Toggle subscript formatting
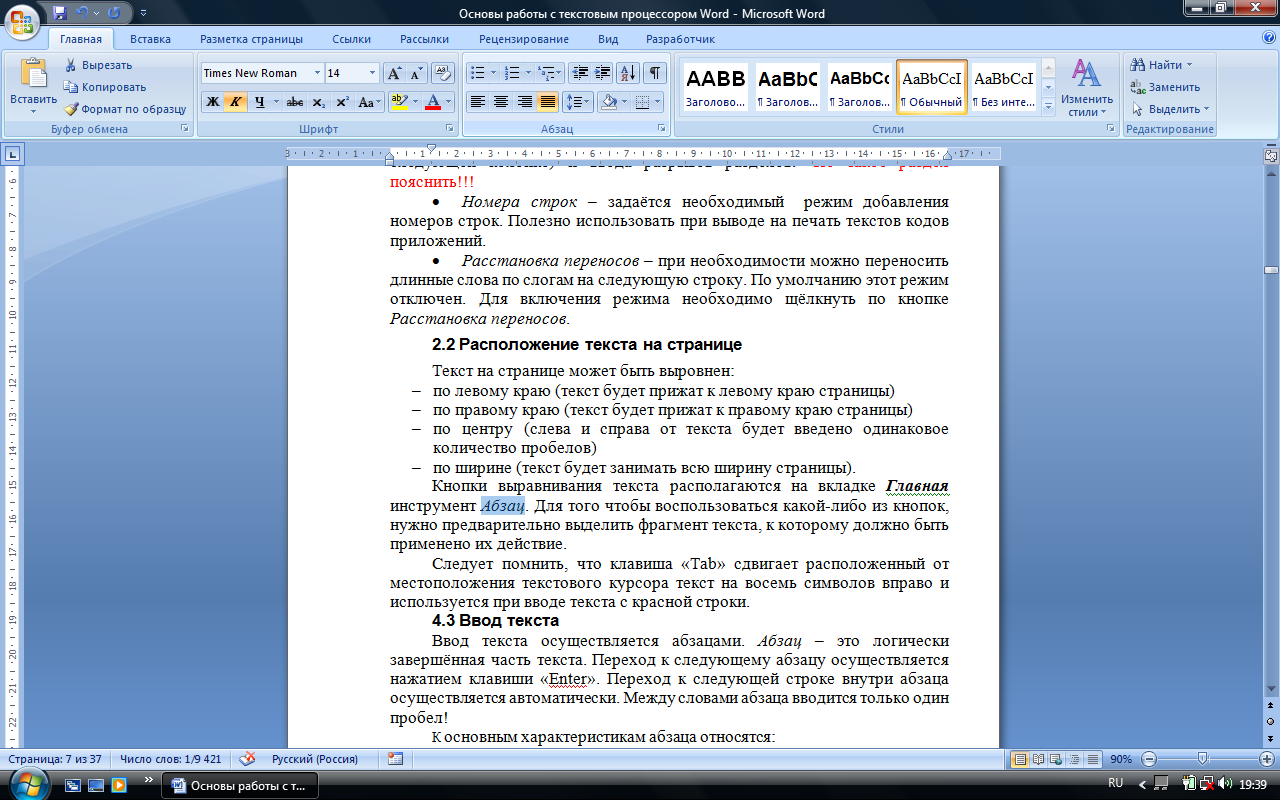 click(318, 102)
